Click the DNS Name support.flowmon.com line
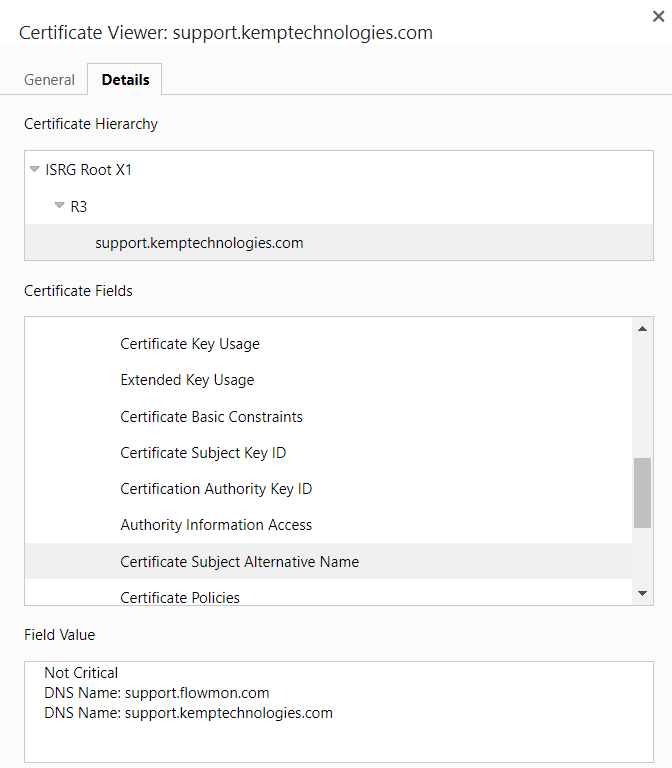The height and width of the screenshot is (768, 672). point(157,693)
